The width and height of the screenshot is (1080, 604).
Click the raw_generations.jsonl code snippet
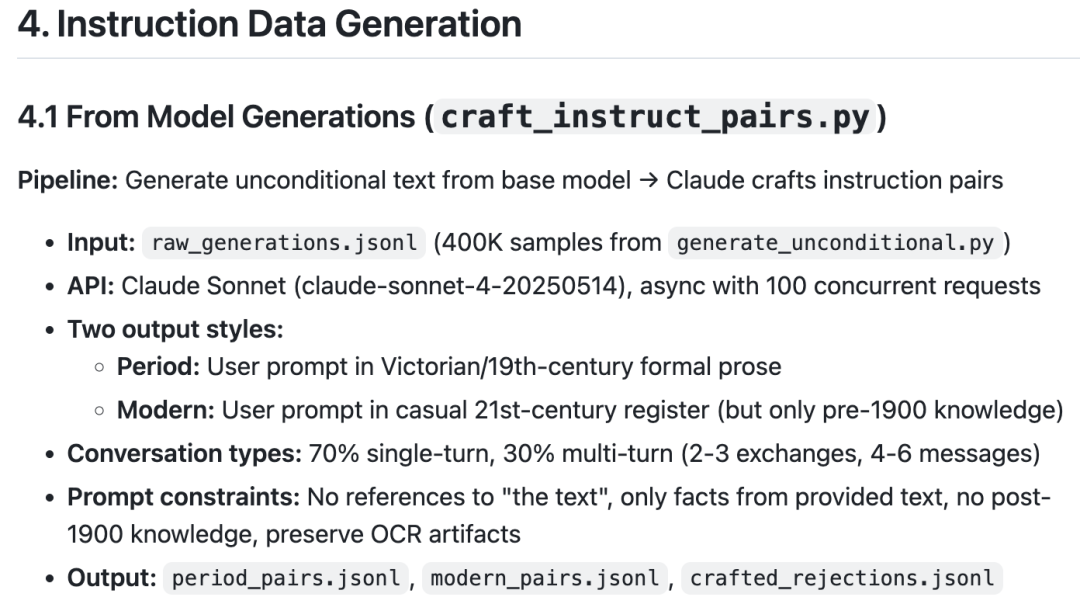pos(284,243)
